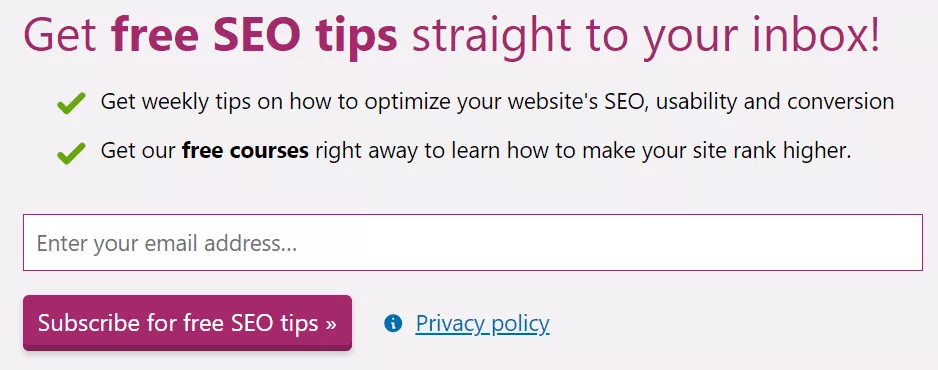Subscribe for free SEO tips button
This screenshot has width=938, height=370.
(187, 323)
